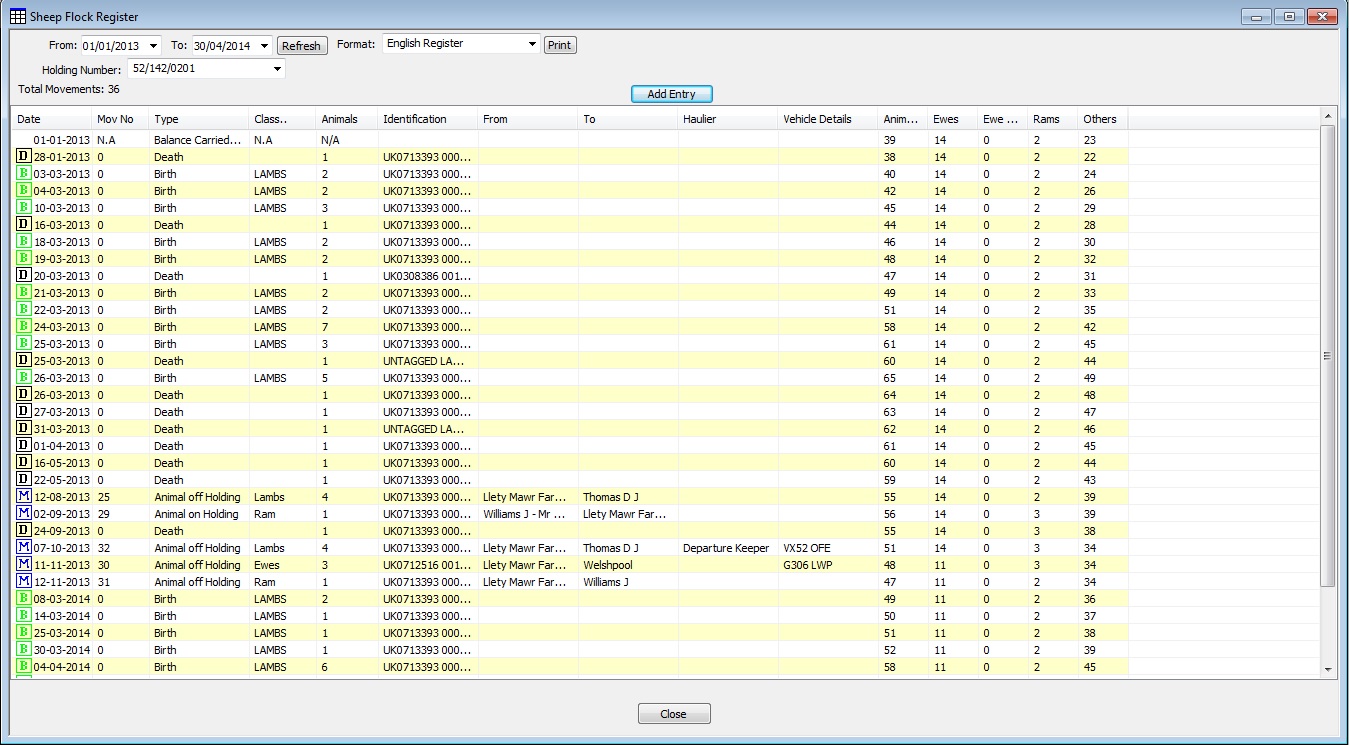Sort by the Date column header
Image resolution: width=1349 pixels, height=745 pixels.
tap(52, 119)
